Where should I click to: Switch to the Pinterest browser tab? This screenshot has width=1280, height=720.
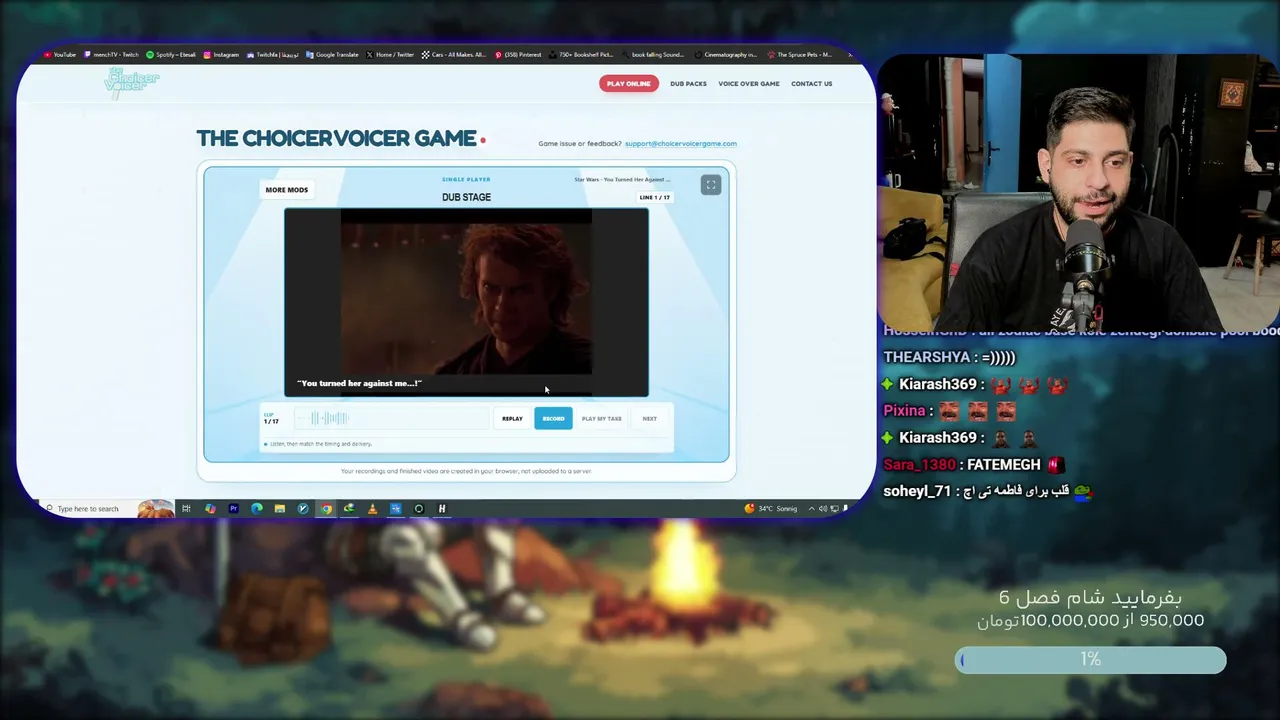(518, 55)
